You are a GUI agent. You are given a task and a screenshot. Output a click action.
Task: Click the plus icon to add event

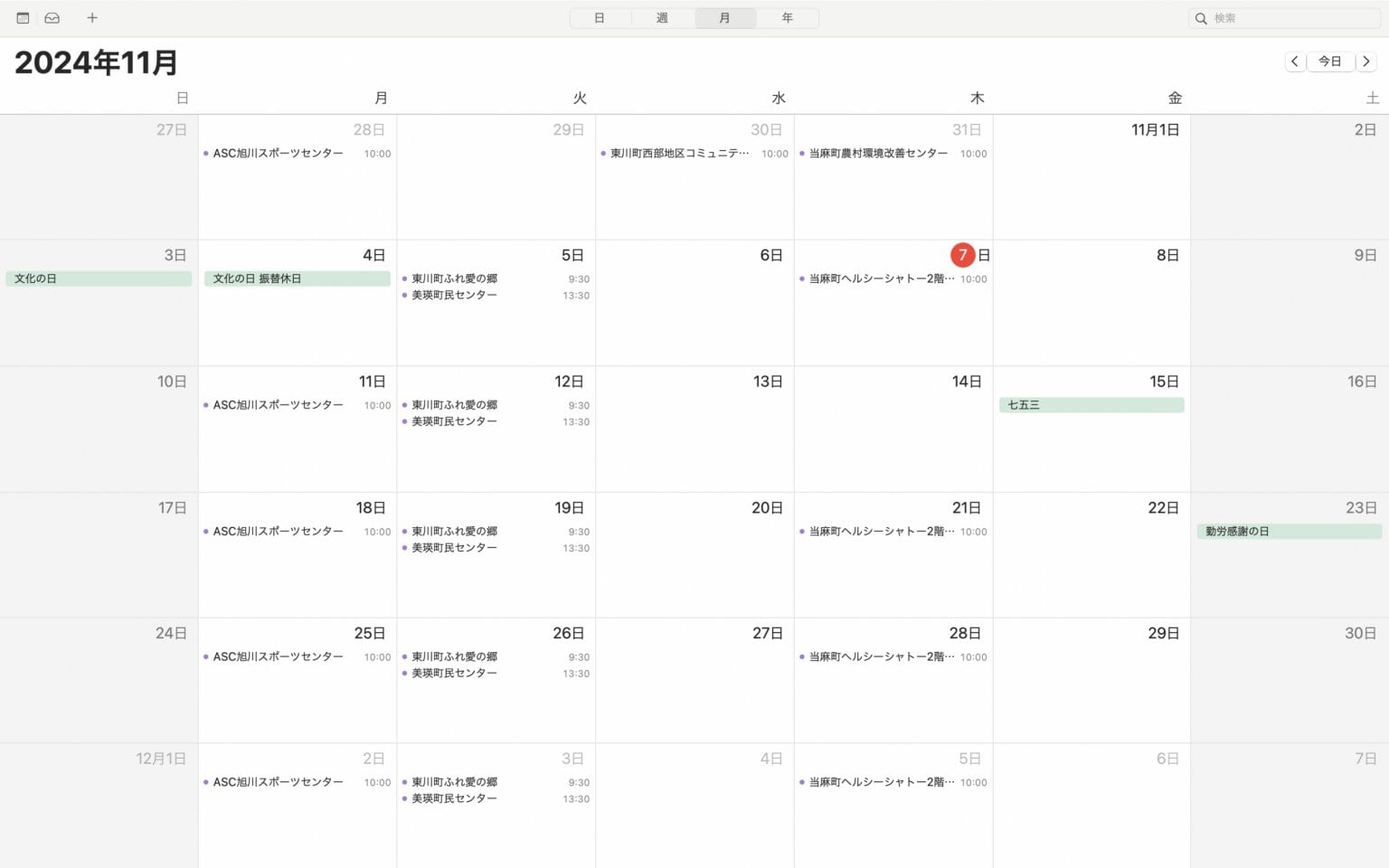[x=91, y=18]
